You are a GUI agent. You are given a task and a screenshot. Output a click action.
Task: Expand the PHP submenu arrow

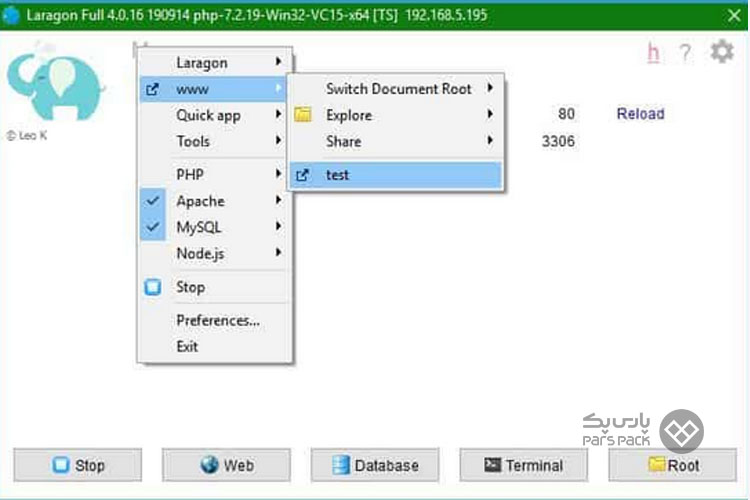(278, 174)
